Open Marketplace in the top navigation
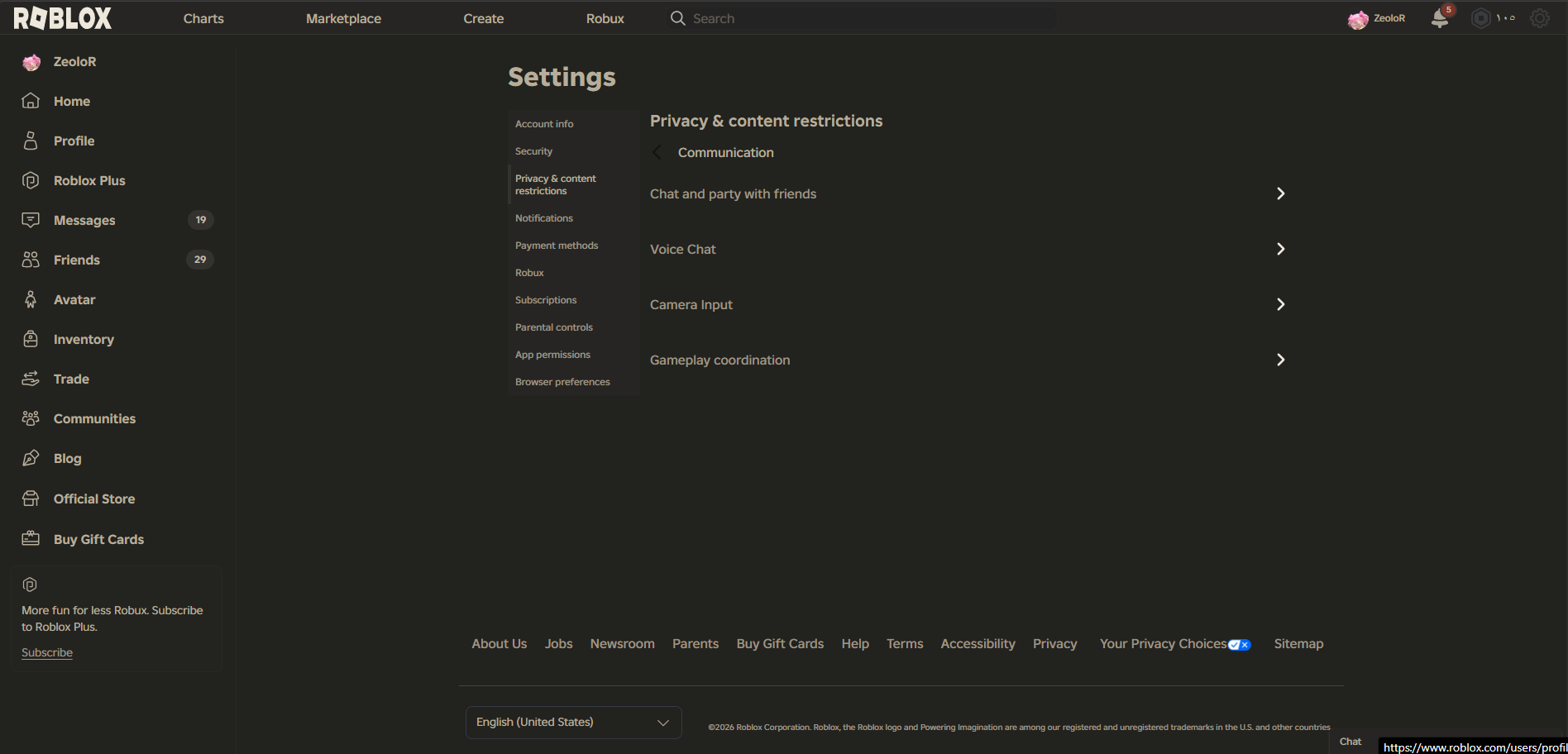This screenshot has height=754, width=1568. 343,18
